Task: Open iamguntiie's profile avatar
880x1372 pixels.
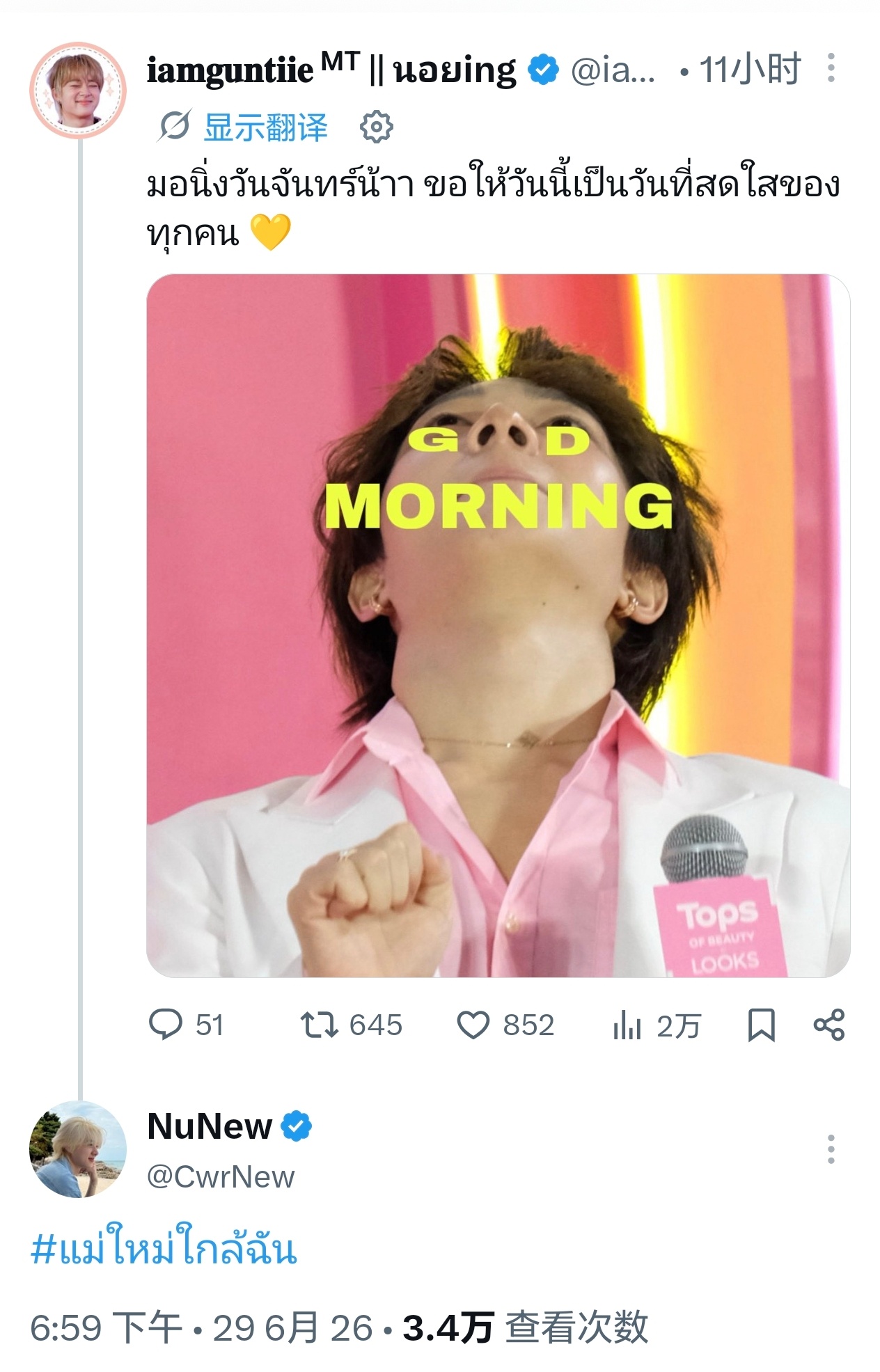Action: 78,90
